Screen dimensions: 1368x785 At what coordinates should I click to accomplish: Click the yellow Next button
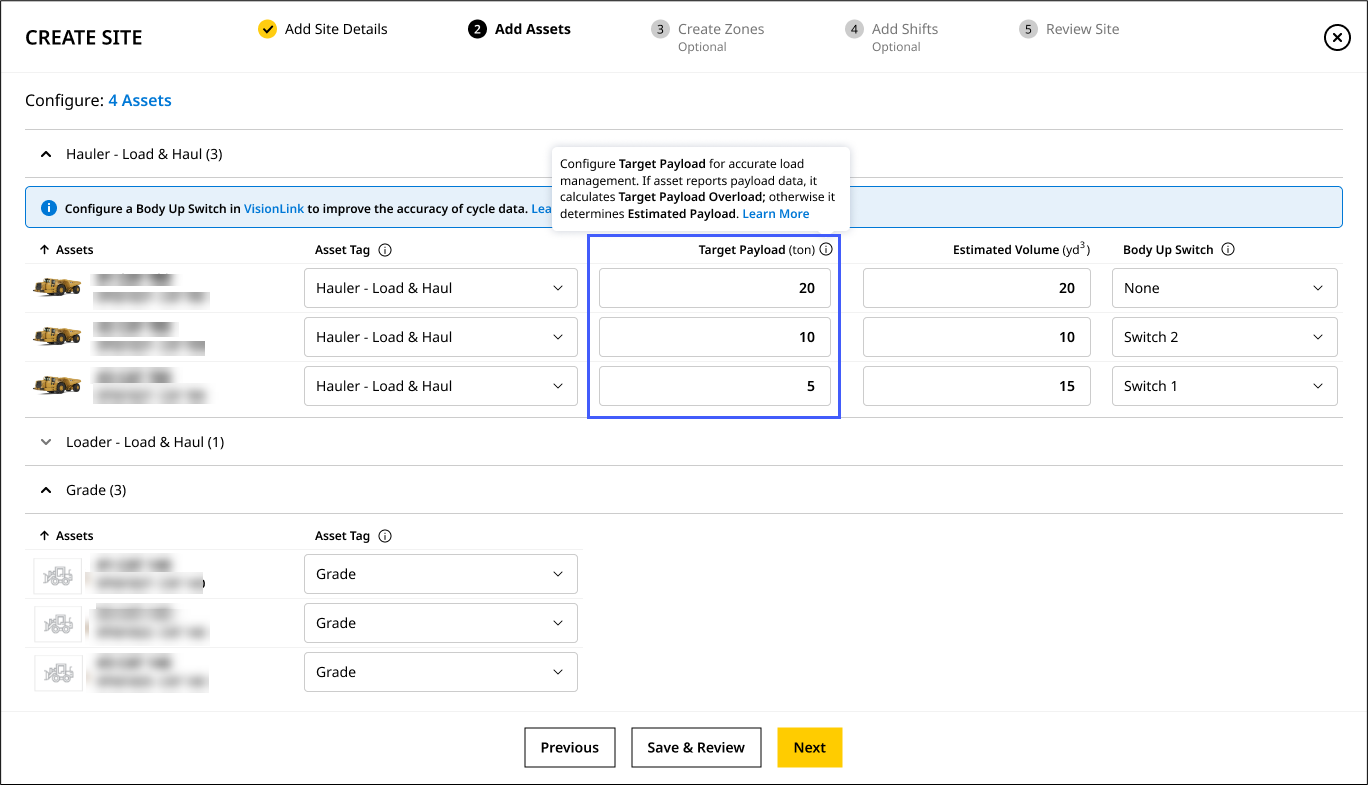point(809,747)
